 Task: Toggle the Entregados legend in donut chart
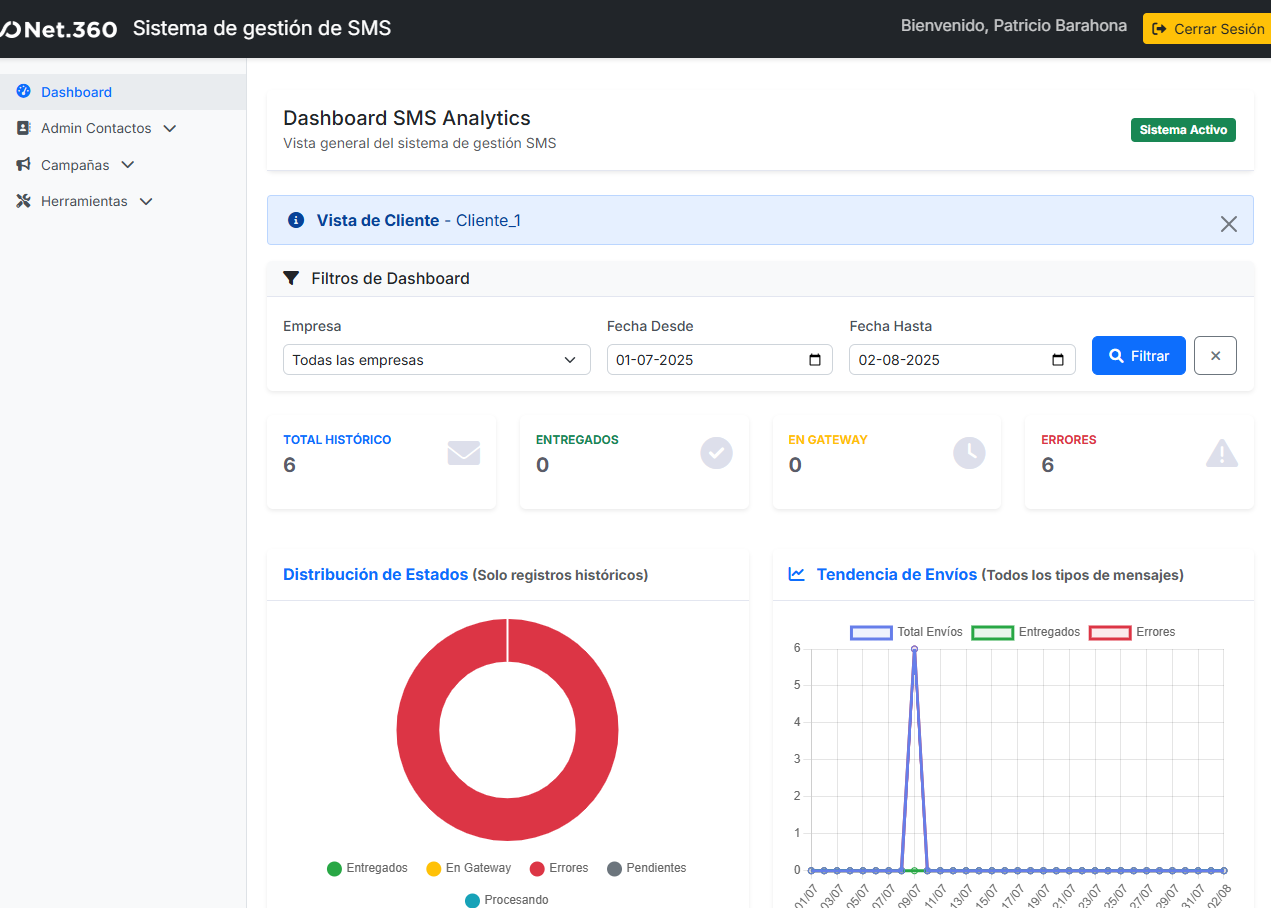tap(367, 868)
